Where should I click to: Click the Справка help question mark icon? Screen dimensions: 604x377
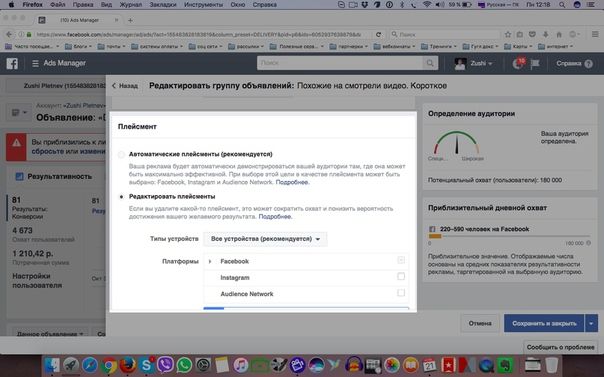click(x=589, y=64)
